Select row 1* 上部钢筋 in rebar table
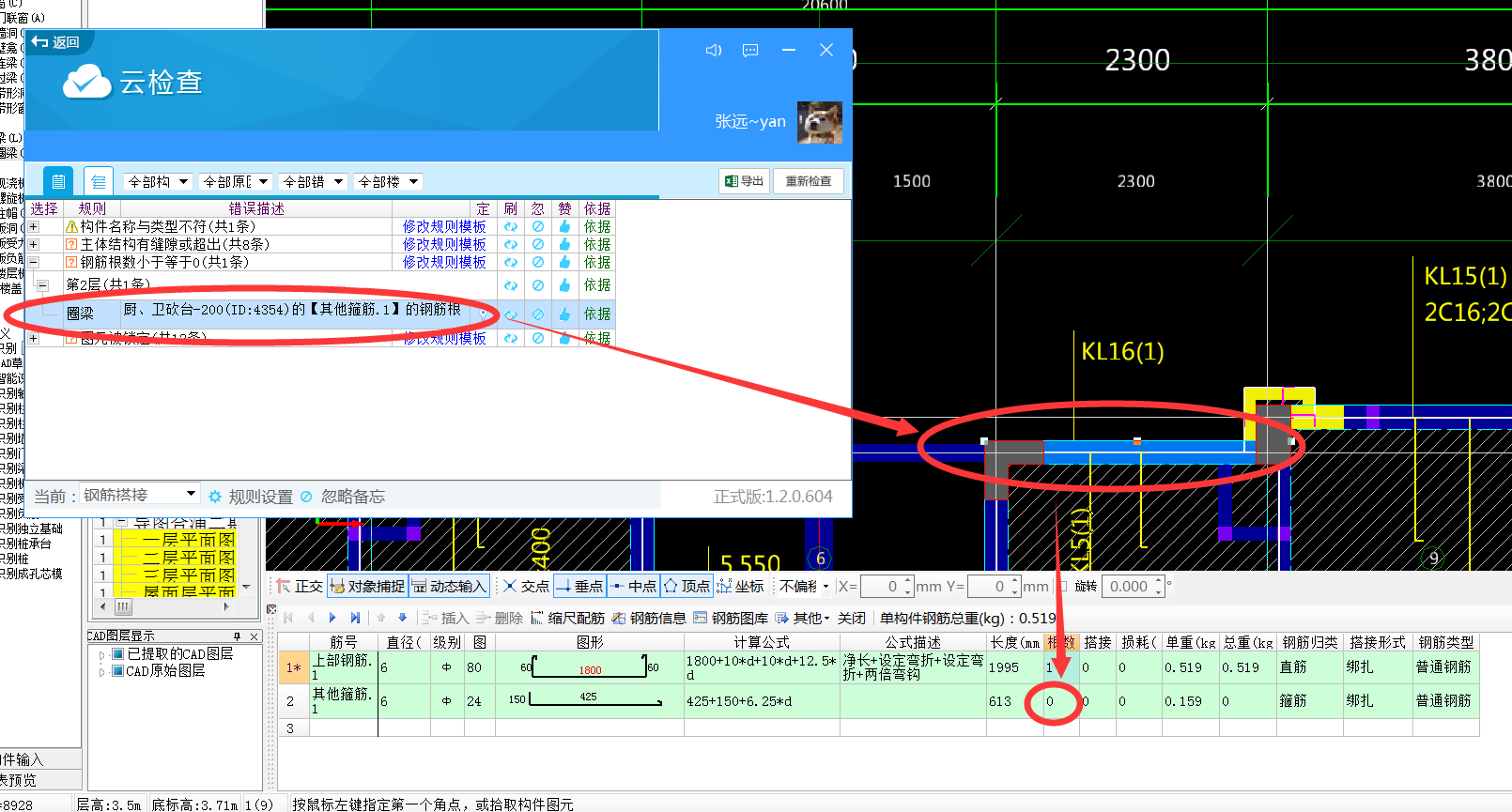 [x=294, y=667]
